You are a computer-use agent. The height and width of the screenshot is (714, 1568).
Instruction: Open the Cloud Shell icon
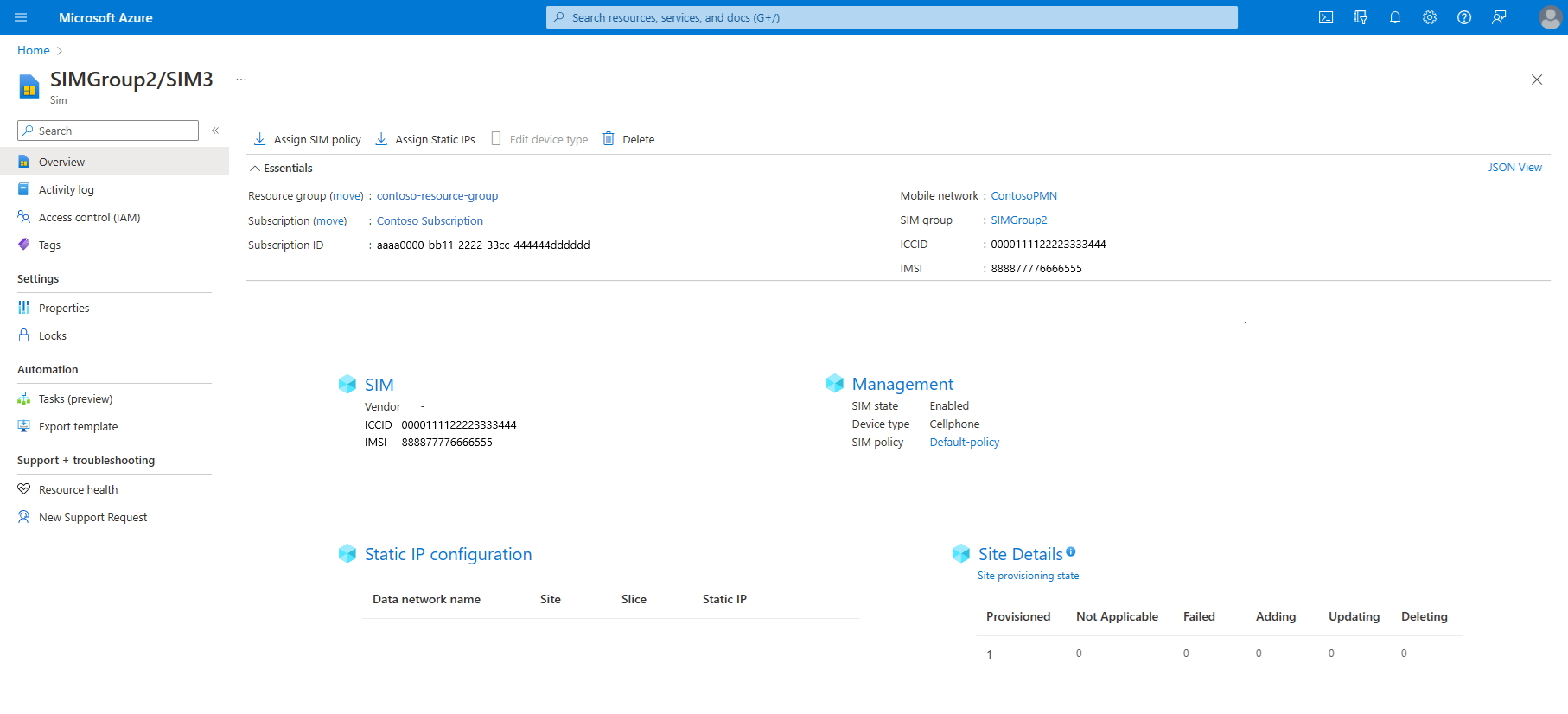click(1325, 17)
